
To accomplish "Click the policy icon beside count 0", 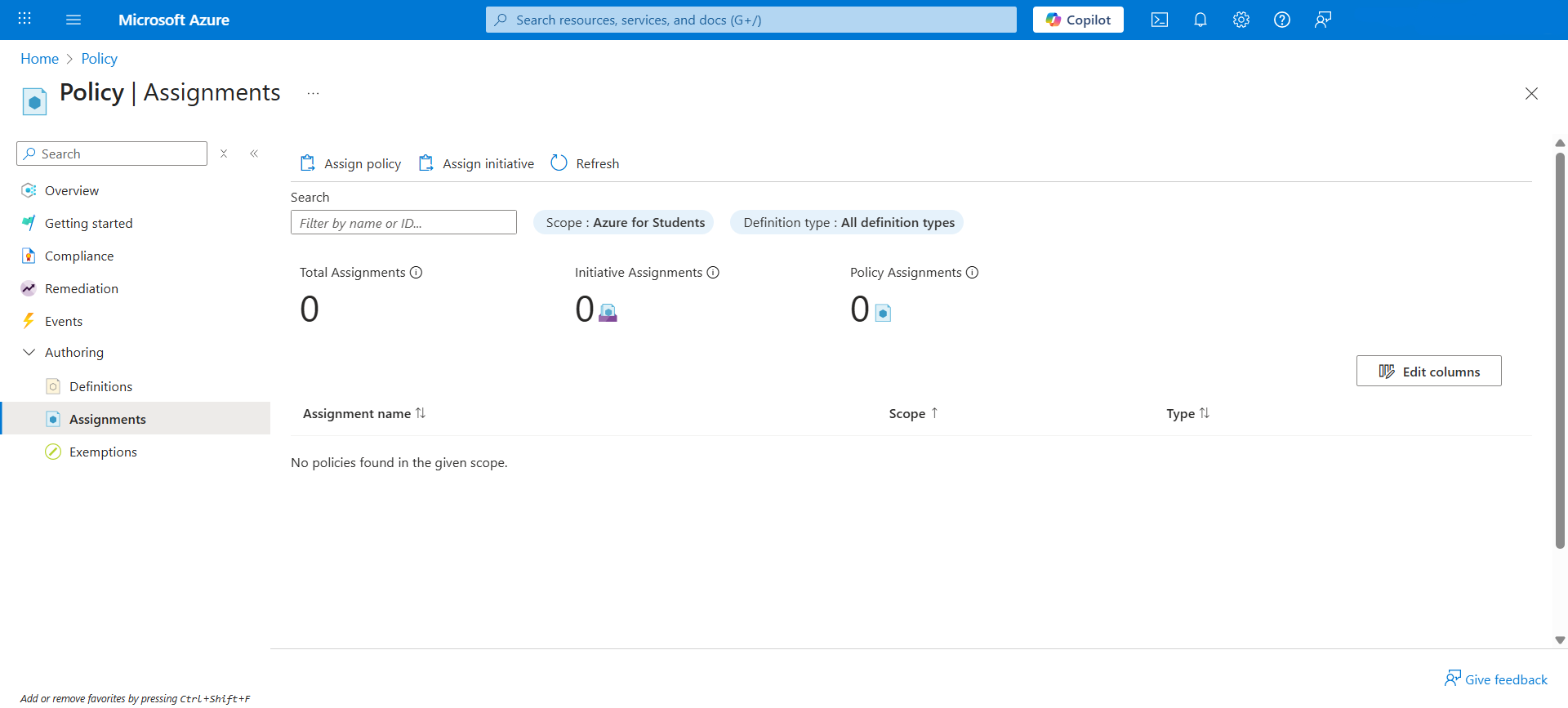I will click(883, 313).
